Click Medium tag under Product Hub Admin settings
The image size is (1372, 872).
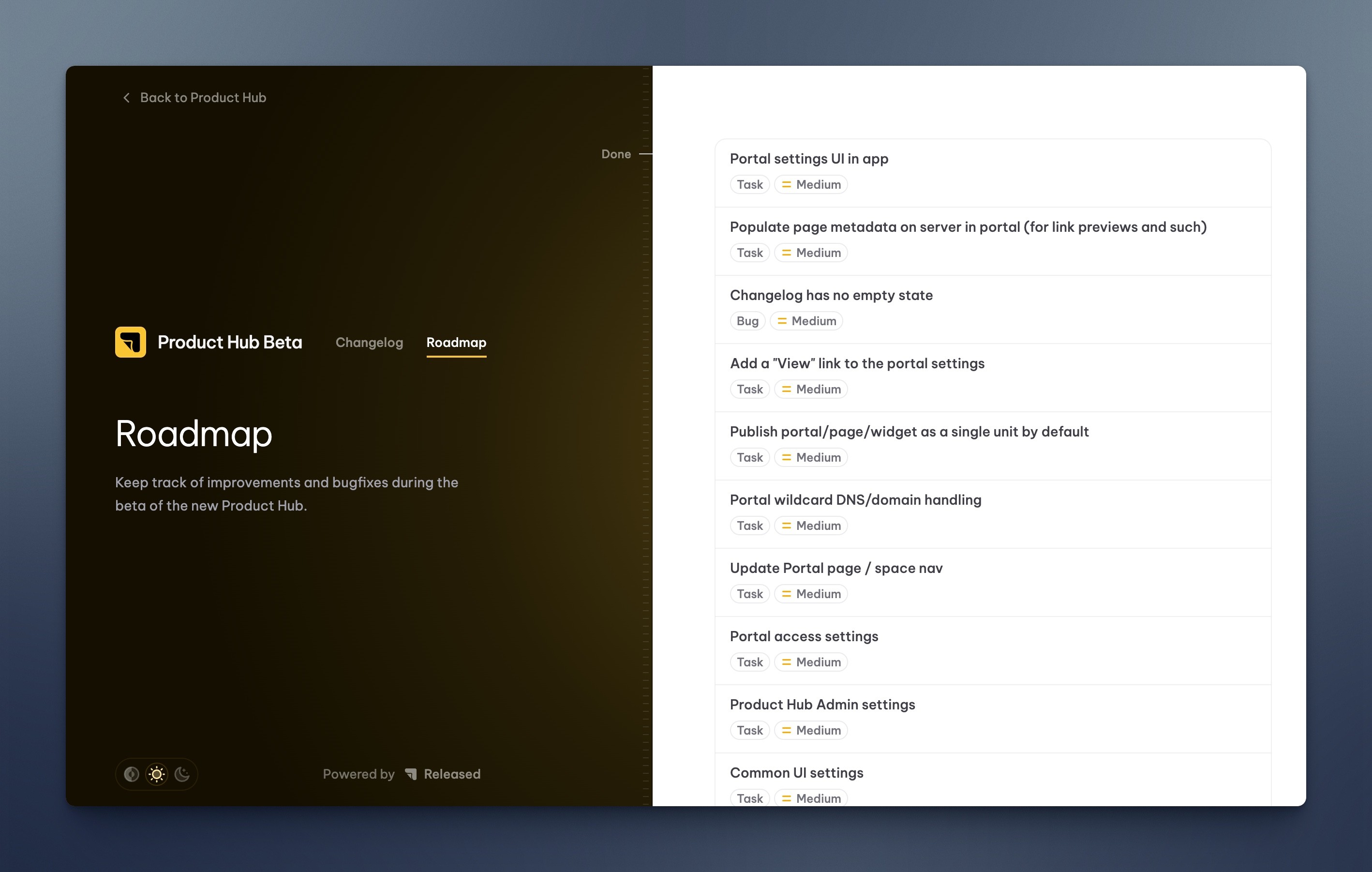pos(811,731)
